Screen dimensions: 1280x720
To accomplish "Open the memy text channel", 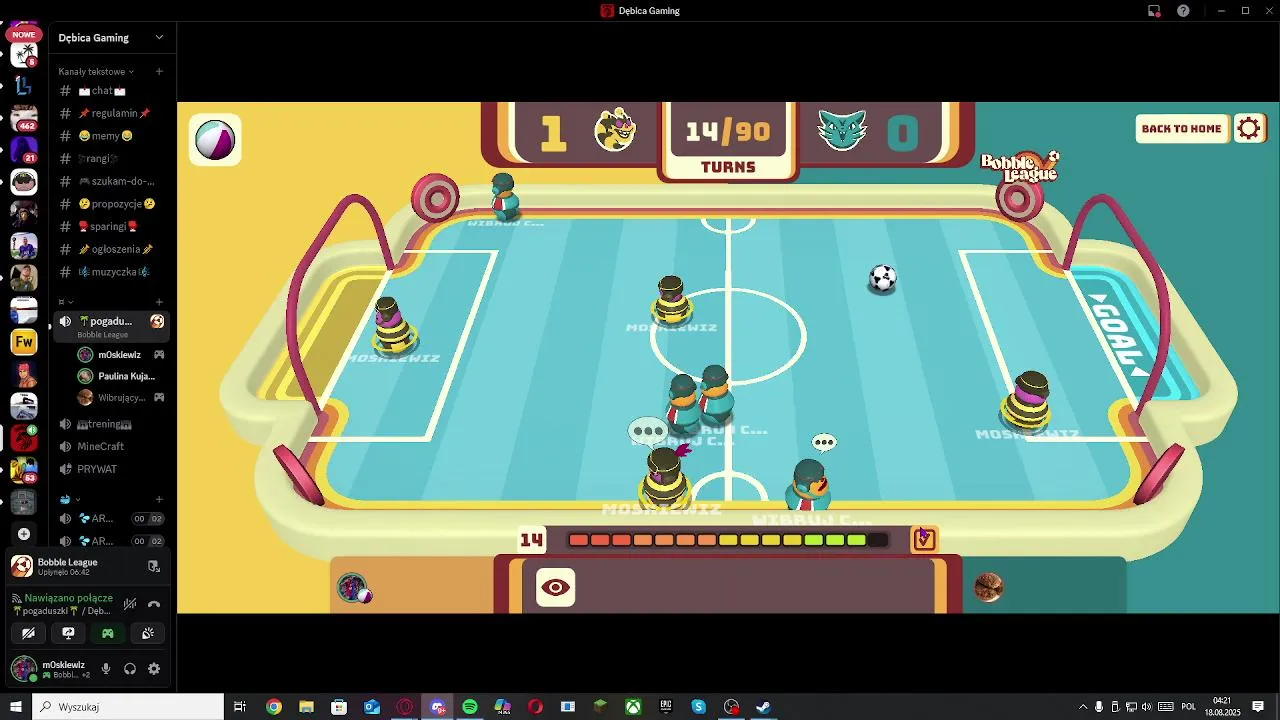I will [110, 136].
